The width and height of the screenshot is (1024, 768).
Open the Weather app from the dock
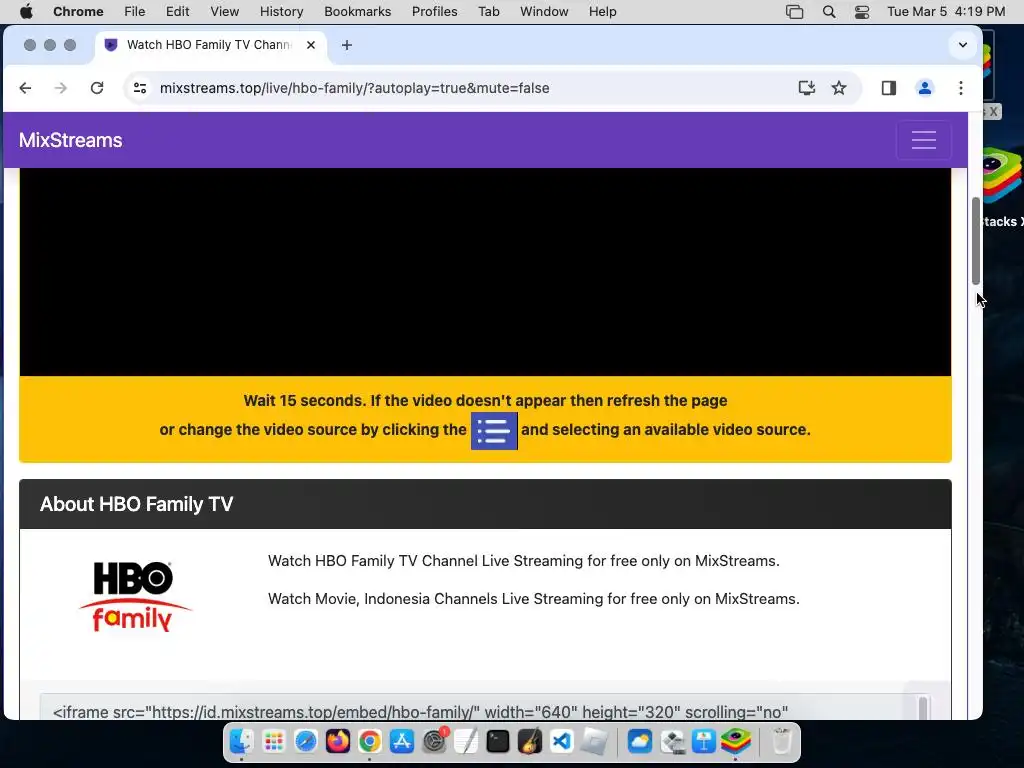(640, 741)
